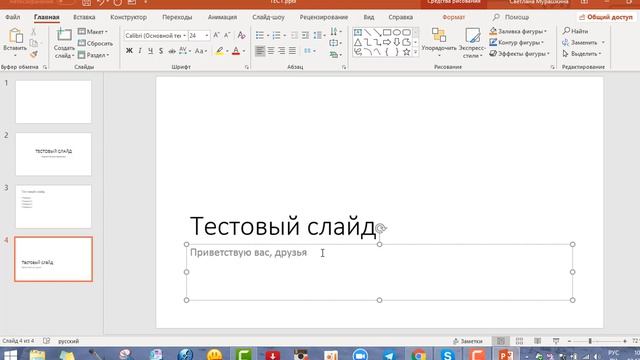Open the File (Файл) tab
640x360 pixels.
pyautogui.click(x=13, y=17)
